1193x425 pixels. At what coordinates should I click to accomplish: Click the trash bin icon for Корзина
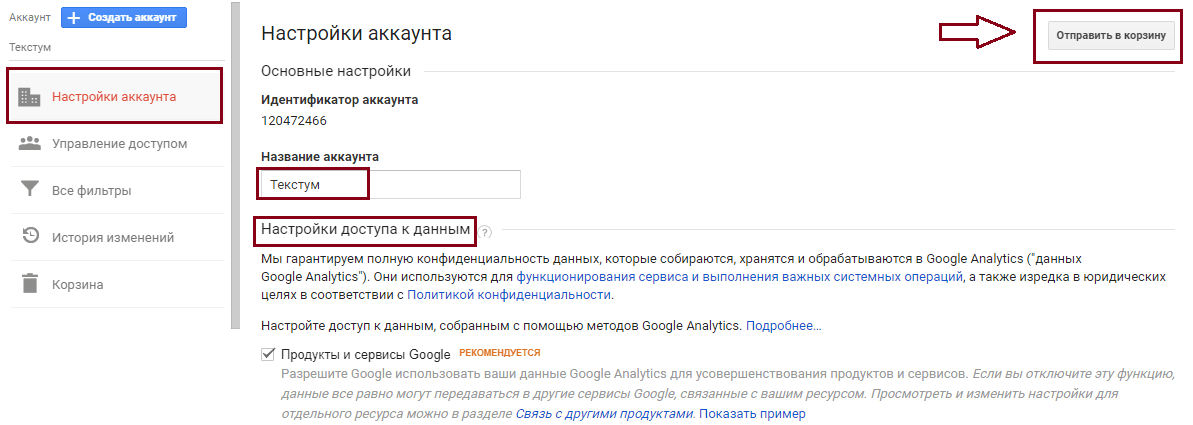click(x=30, y=284)
